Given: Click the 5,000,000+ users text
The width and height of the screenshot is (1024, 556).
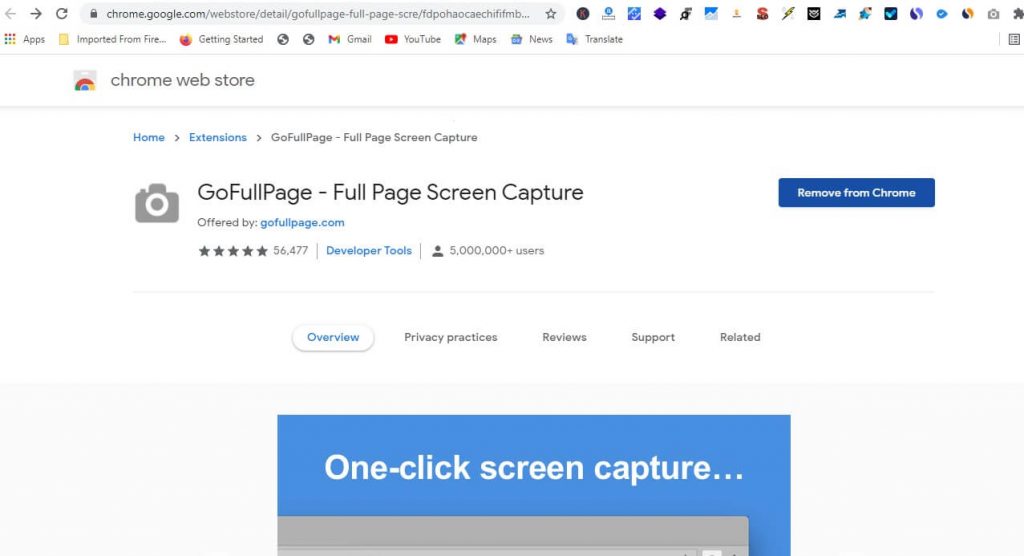Looking at the screenshot, I should 496,250.
